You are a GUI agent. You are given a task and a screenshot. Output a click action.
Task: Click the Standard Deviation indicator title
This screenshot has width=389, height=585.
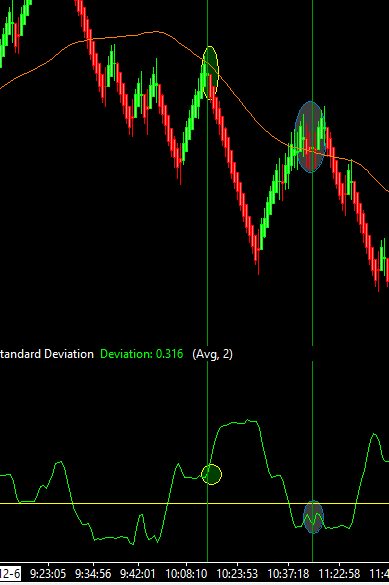(x=46, y=354)
